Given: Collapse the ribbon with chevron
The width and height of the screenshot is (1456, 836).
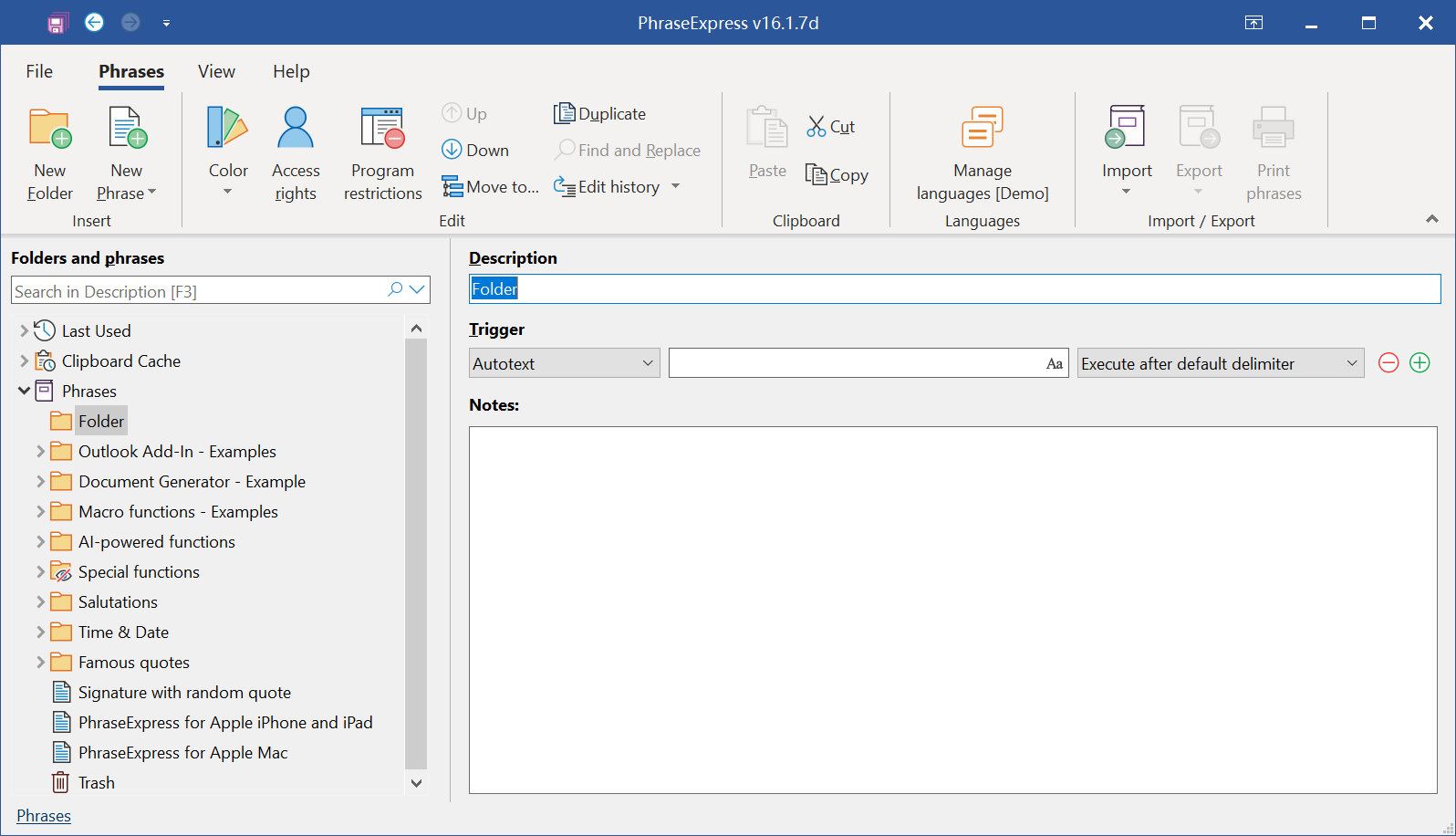Looking at the screenshot, I should [x=1431, y=219].
